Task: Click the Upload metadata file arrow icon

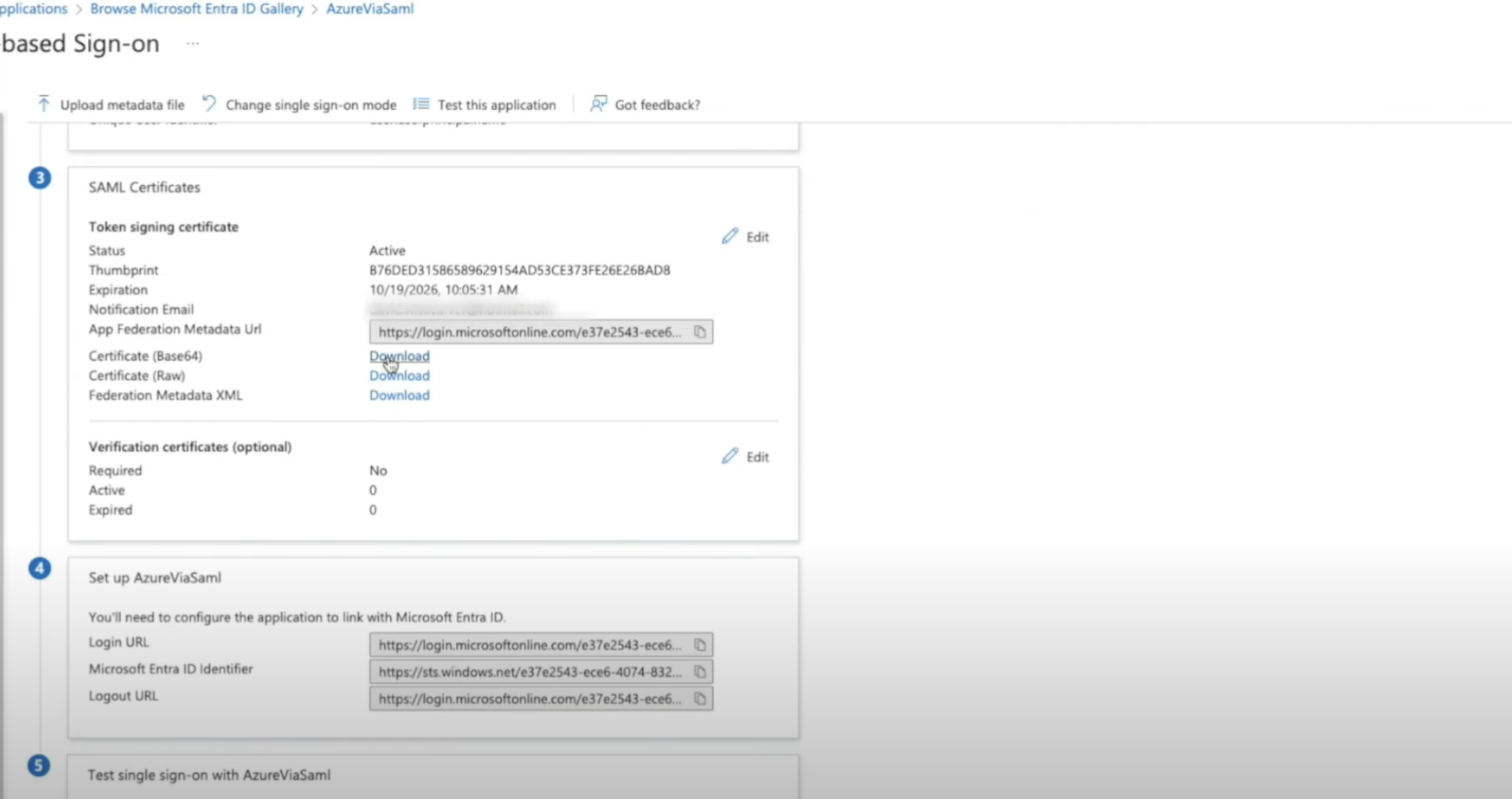Action: click(x=43, y=104)
